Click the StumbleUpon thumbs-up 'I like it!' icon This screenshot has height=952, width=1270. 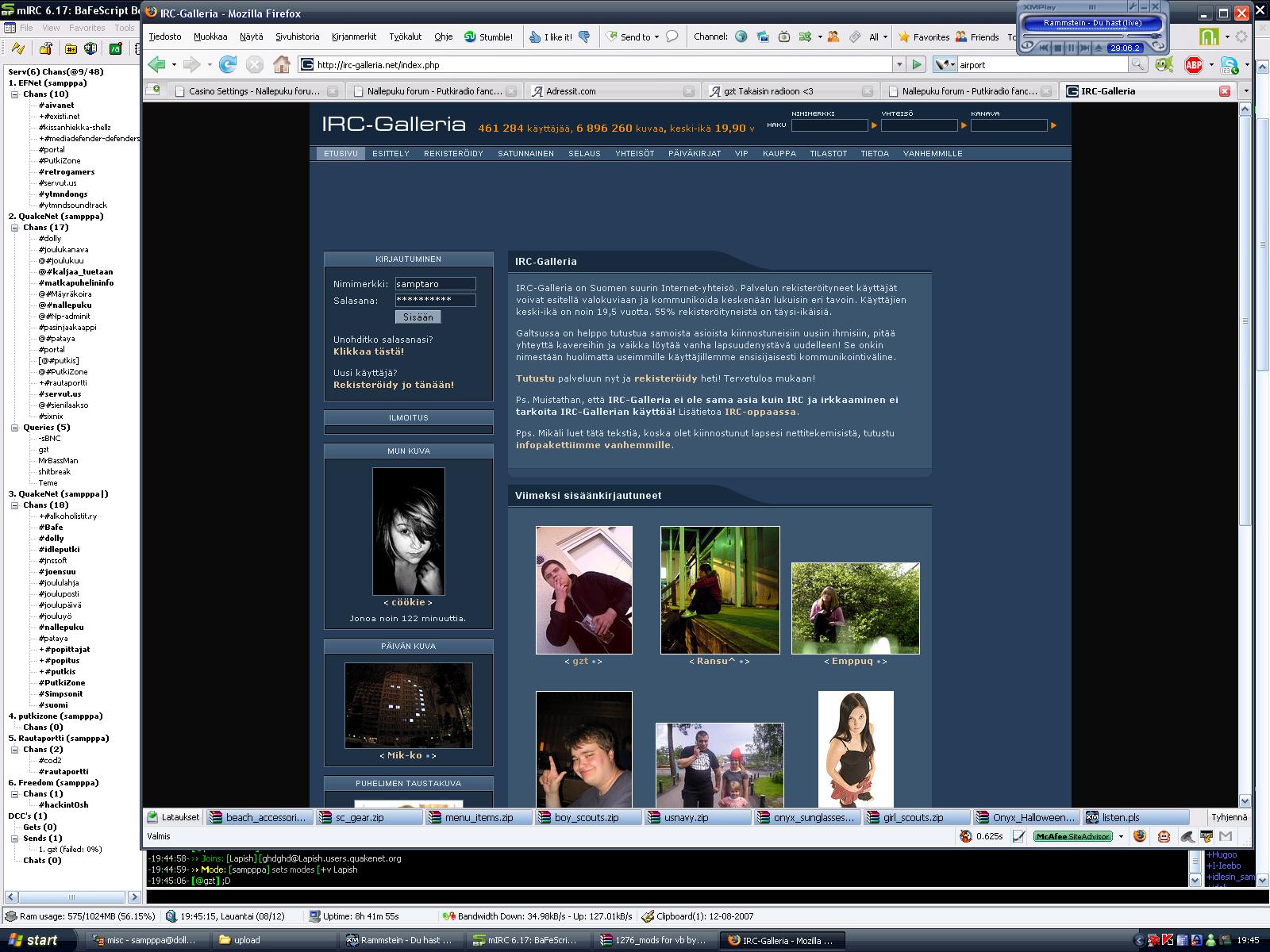pyautogui.click(x=536, y=36)
